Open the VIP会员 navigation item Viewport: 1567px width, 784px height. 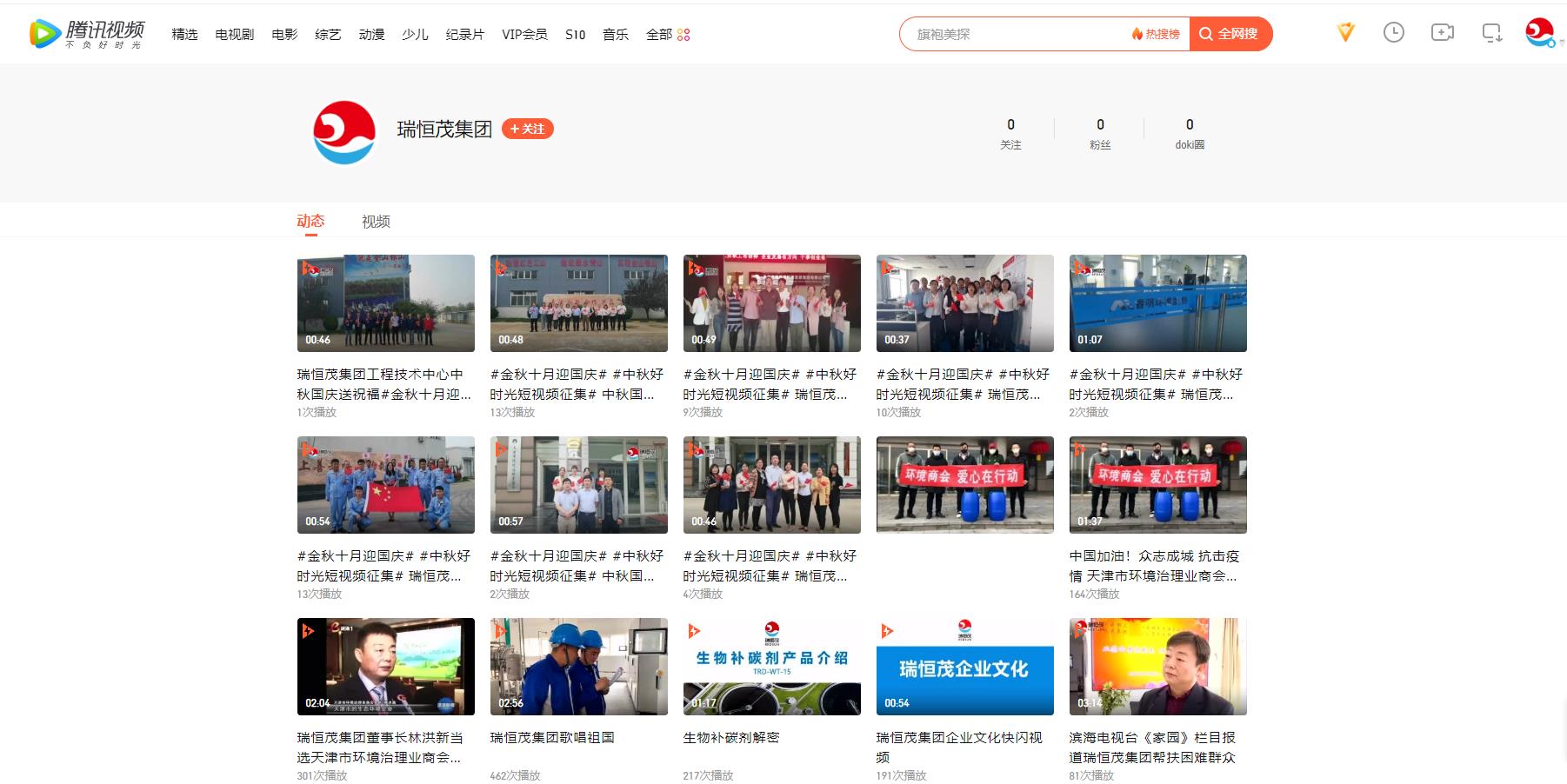coord(524,34)
